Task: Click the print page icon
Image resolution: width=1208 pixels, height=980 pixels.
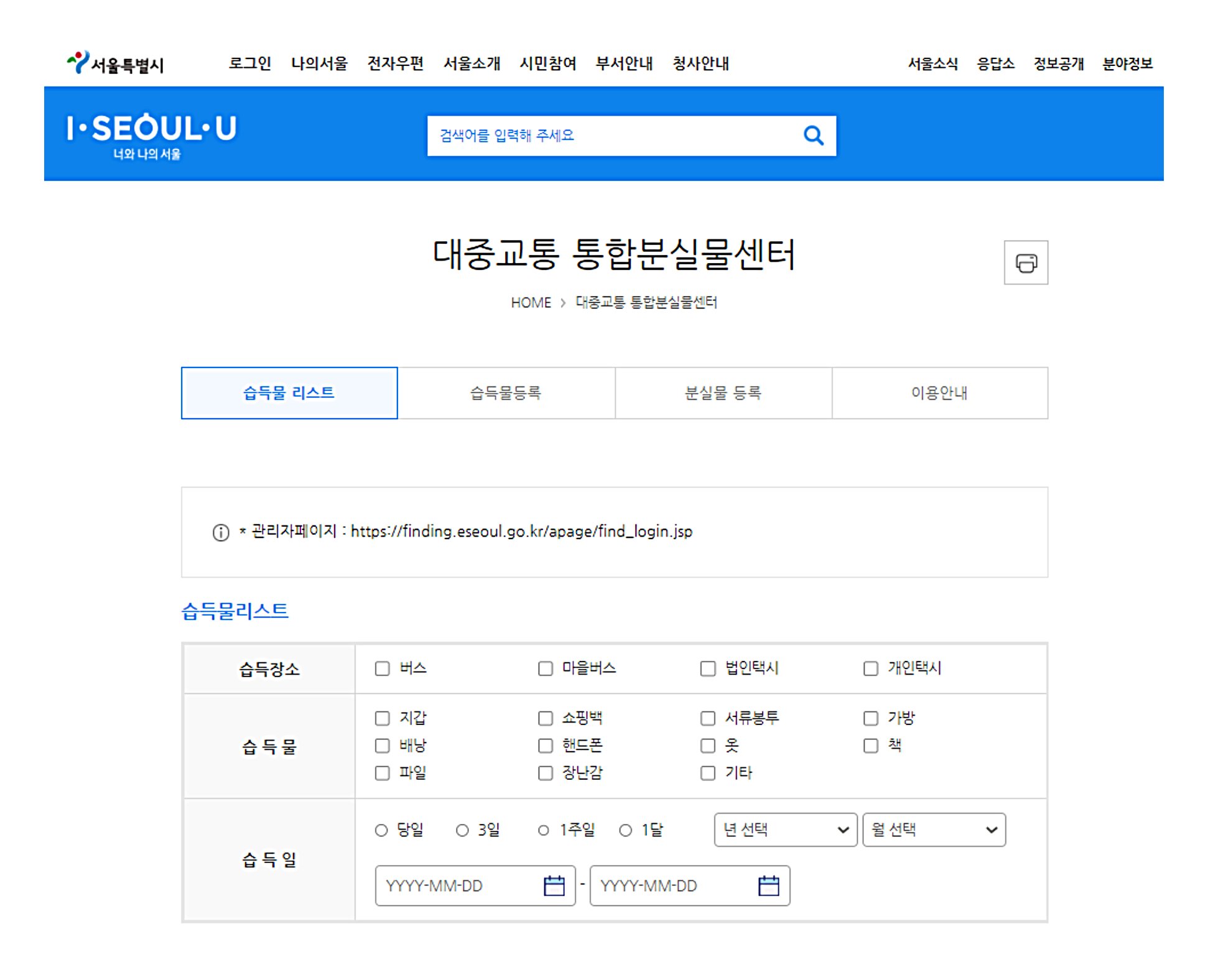Action: 1025,263
